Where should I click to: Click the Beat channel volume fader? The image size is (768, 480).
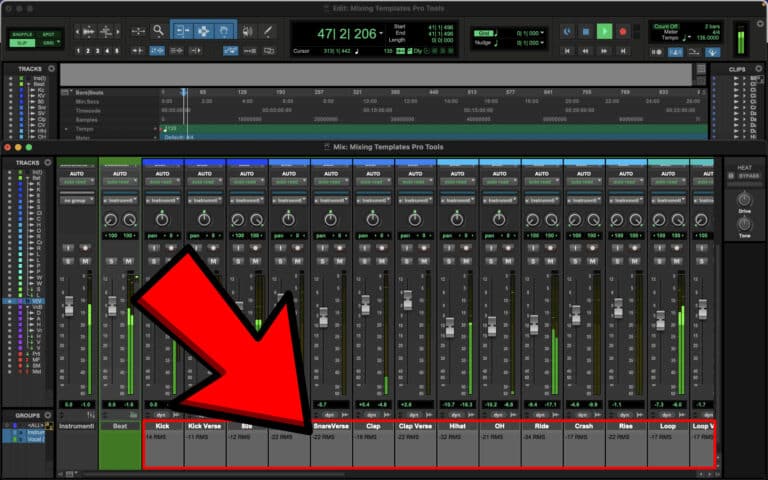[112, 305]
